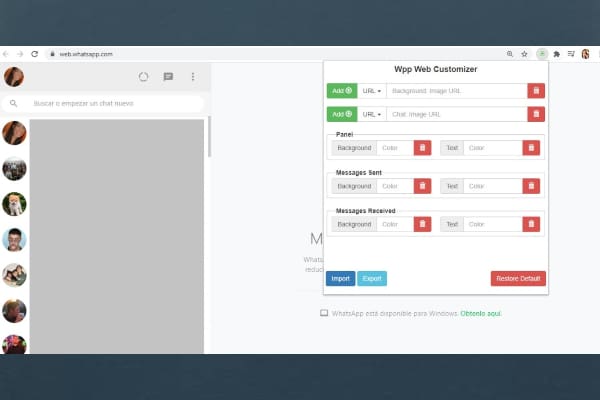The image size is (600, 400).
Task: Click the Restore Default button
Action: [x=518, y=279]
